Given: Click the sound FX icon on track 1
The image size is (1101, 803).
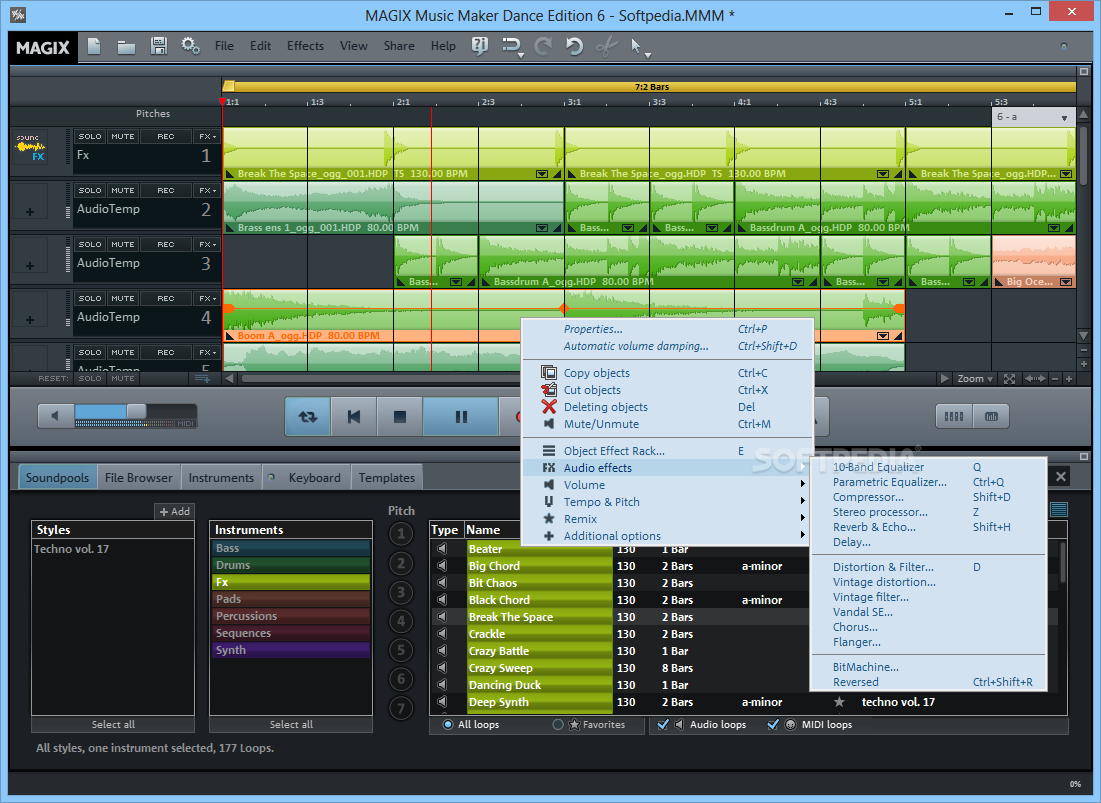Looking at the screenshot, I should pyautogui.click(x=30, y=147).
